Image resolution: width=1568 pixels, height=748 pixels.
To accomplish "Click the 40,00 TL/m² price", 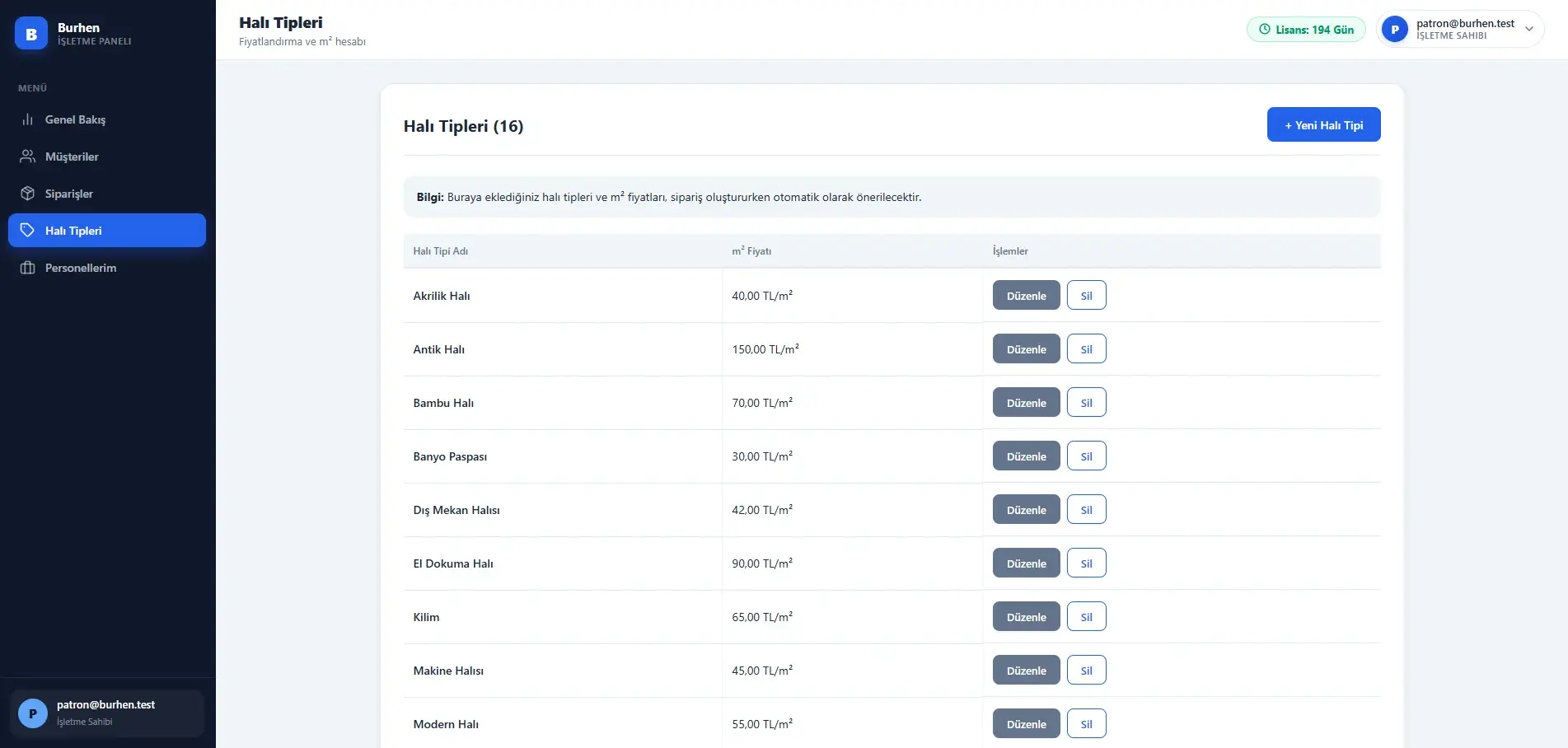I will [762, 295].
